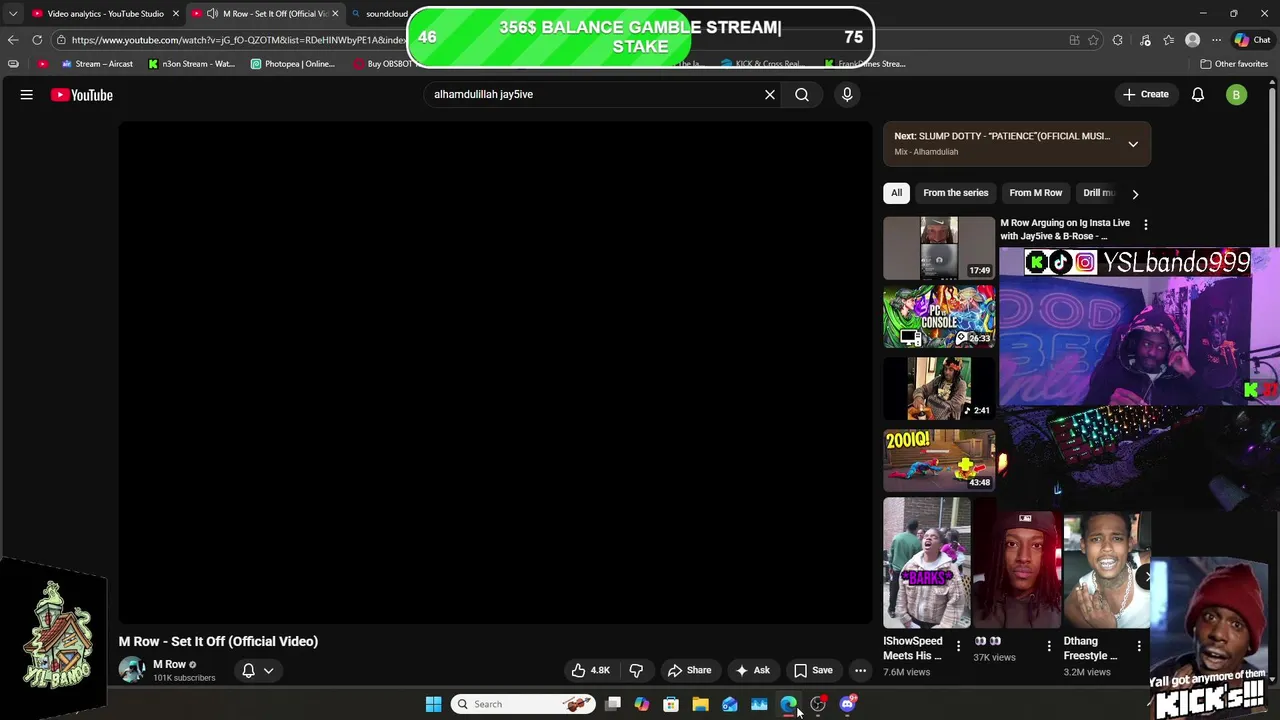Image resolution: width=1280 pixels, height=720 pixels.
Task: Clear the search box with X
Action: 770,95
